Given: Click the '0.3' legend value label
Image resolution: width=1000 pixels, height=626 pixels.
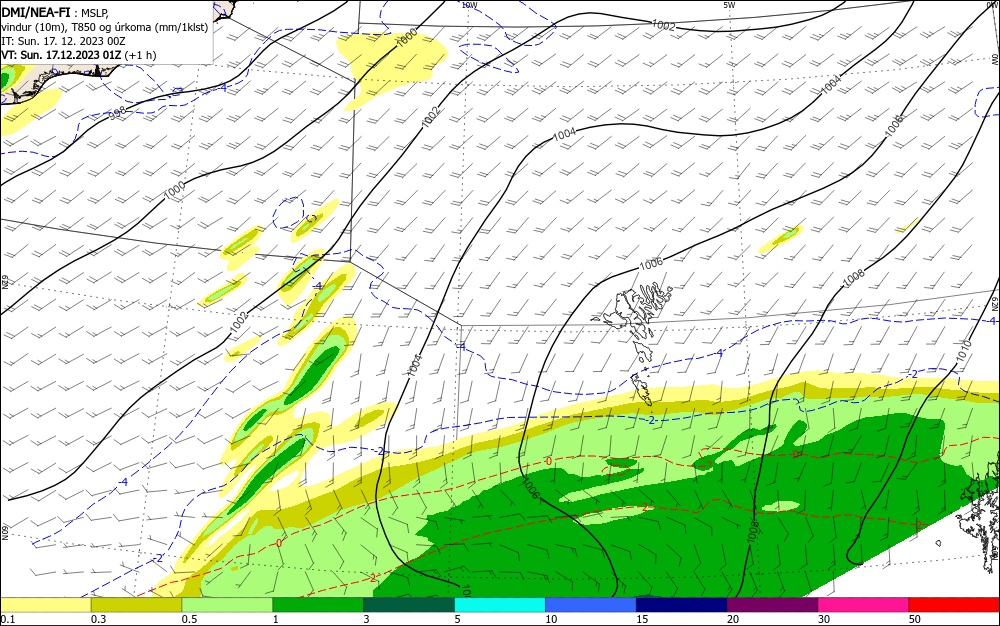Looking at the screenshot, I should (x=98, y=619).
